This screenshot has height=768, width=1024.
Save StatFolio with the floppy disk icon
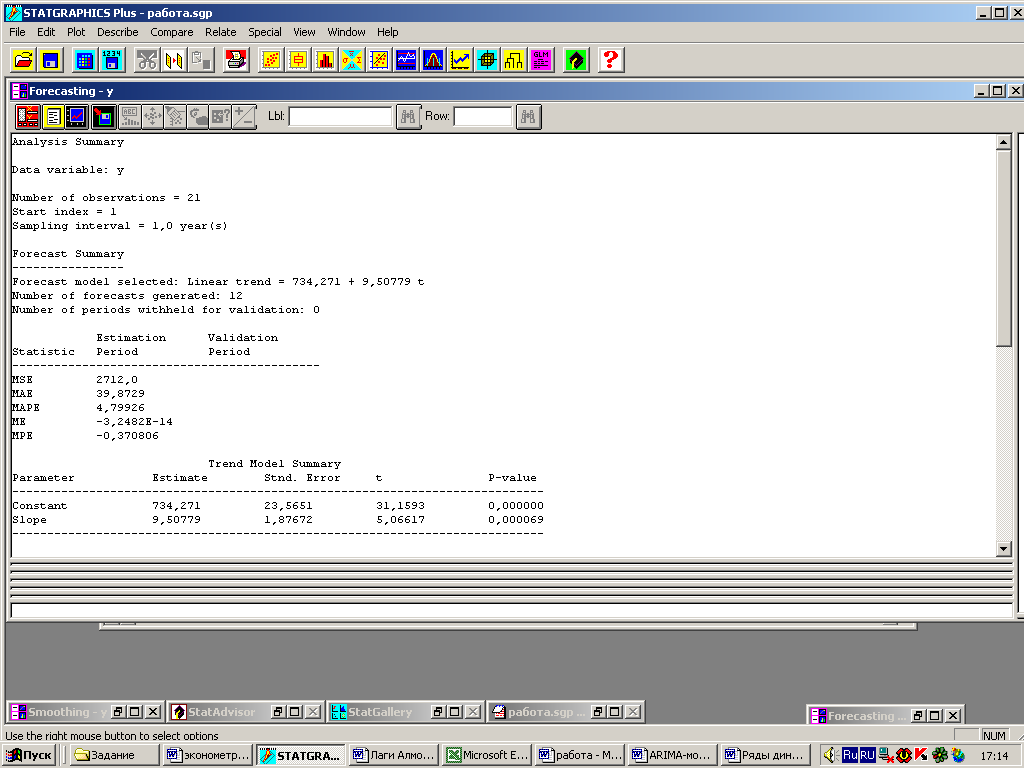[x=50, y=60]
